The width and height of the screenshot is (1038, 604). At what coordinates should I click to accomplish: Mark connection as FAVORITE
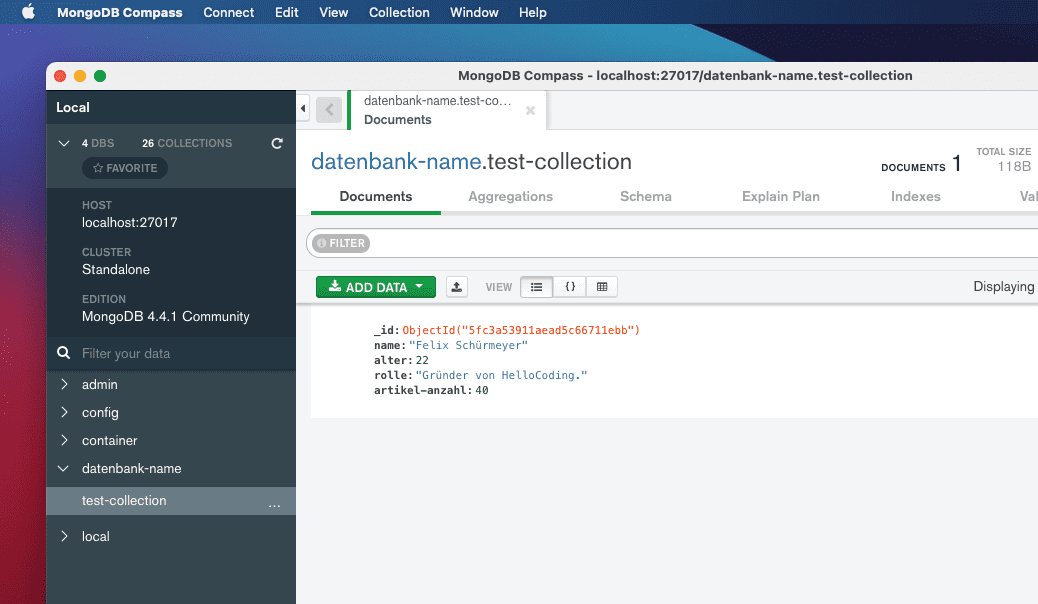coord(125,168)
